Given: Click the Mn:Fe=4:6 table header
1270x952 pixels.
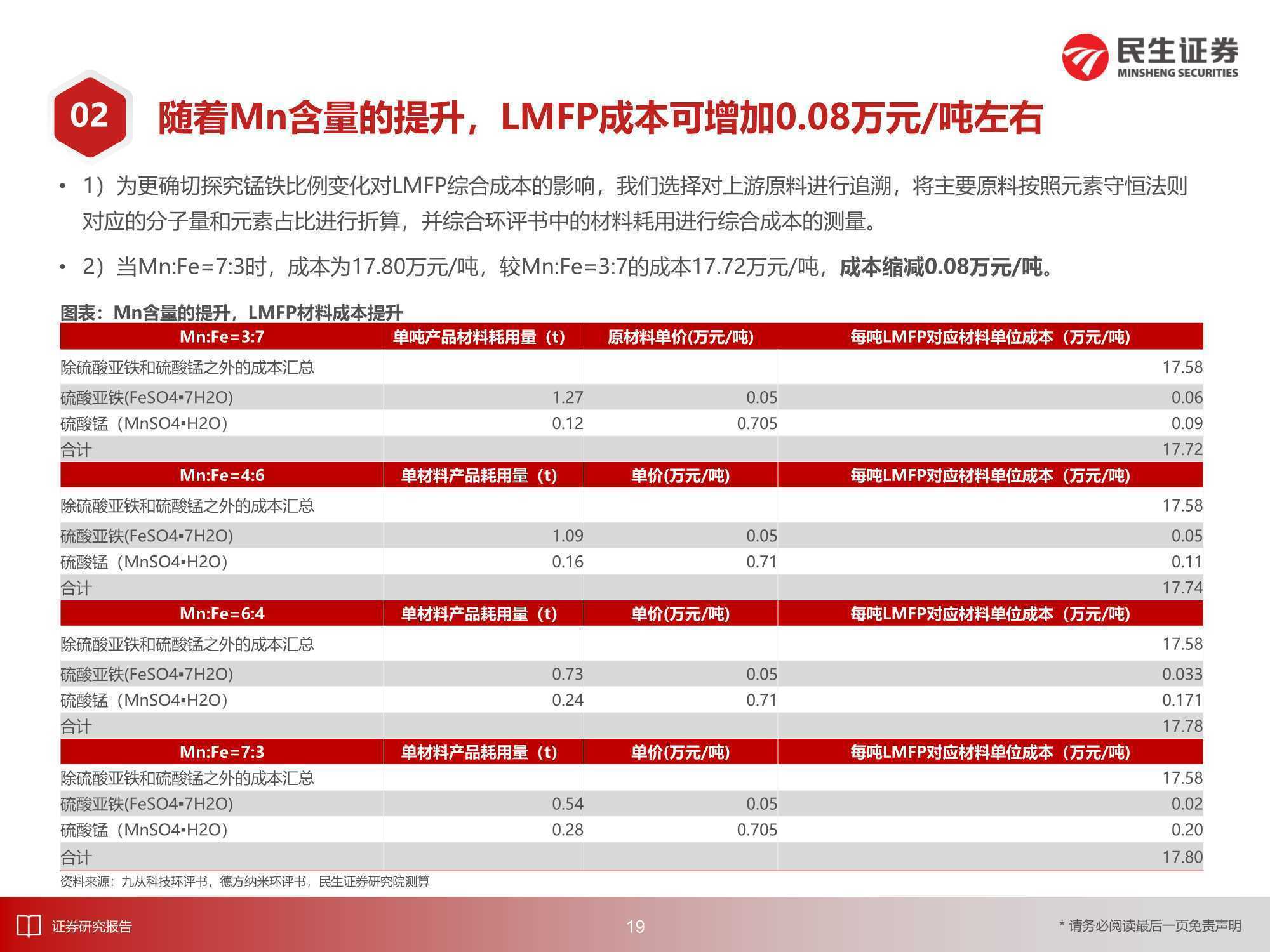Looking at the screenshot, I should [x=222, y=475].
